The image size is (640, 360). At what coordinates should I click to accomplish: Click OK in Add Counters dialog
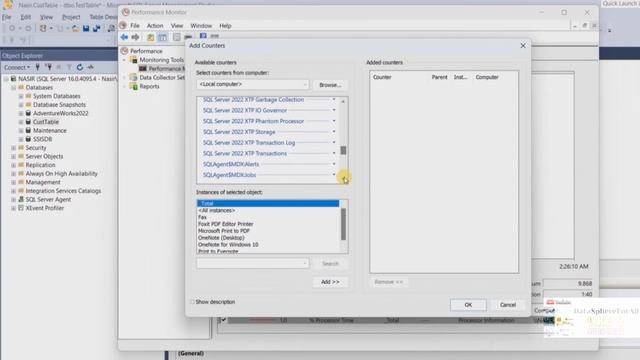(x=468, y=305)
